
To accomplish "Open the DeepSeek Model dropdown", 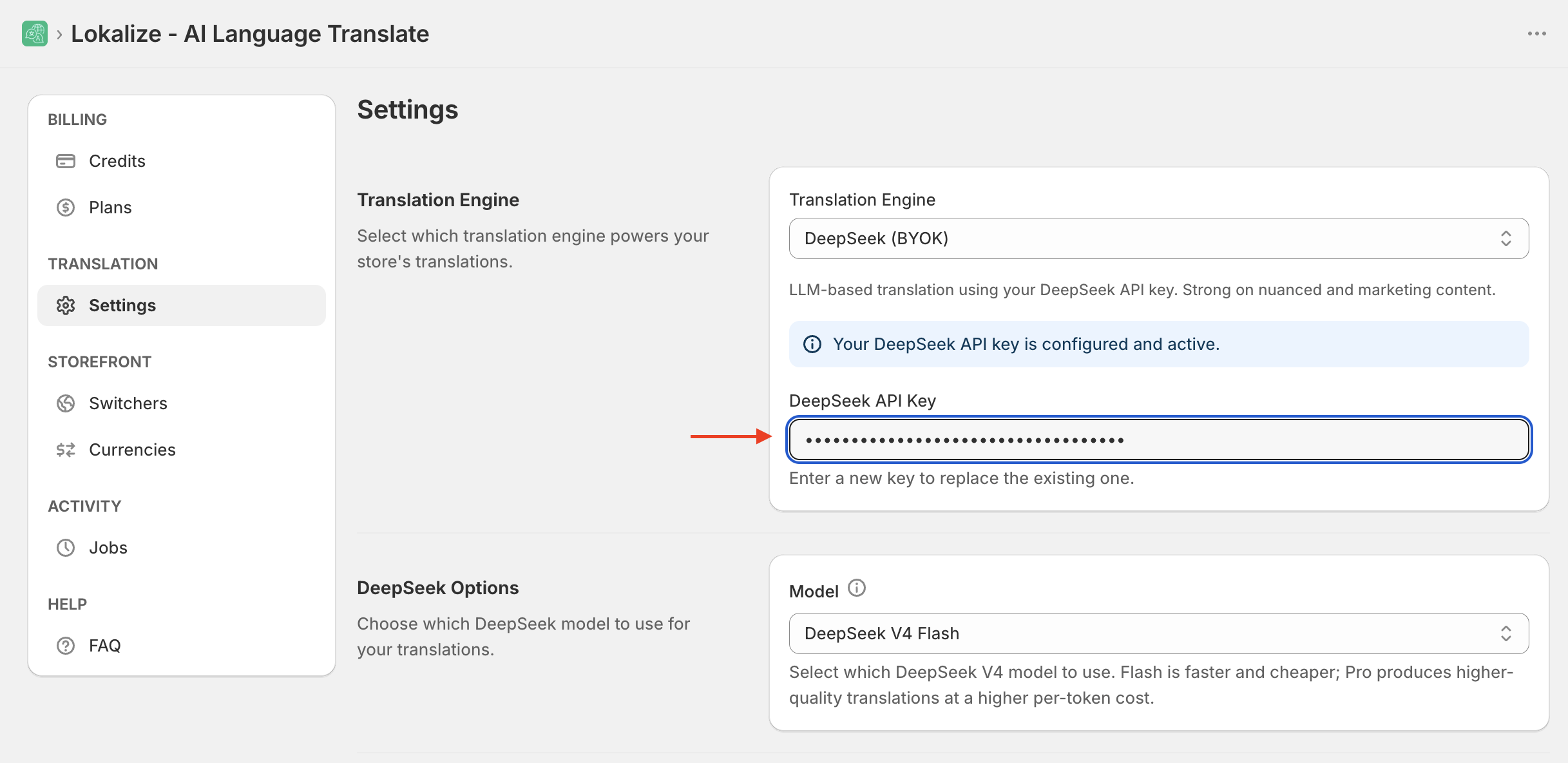I will [x=1159, y=633].
